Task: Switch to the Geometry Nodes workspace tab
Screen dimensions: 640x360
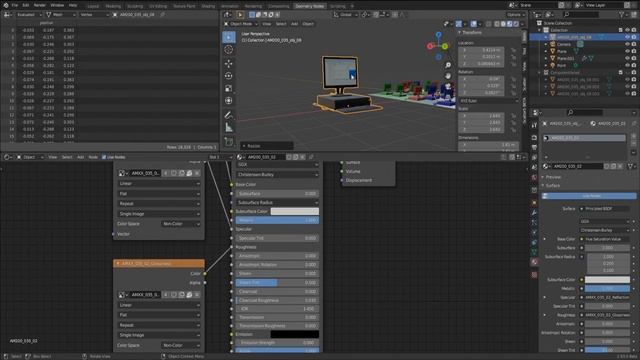Action: coord(309,6)
